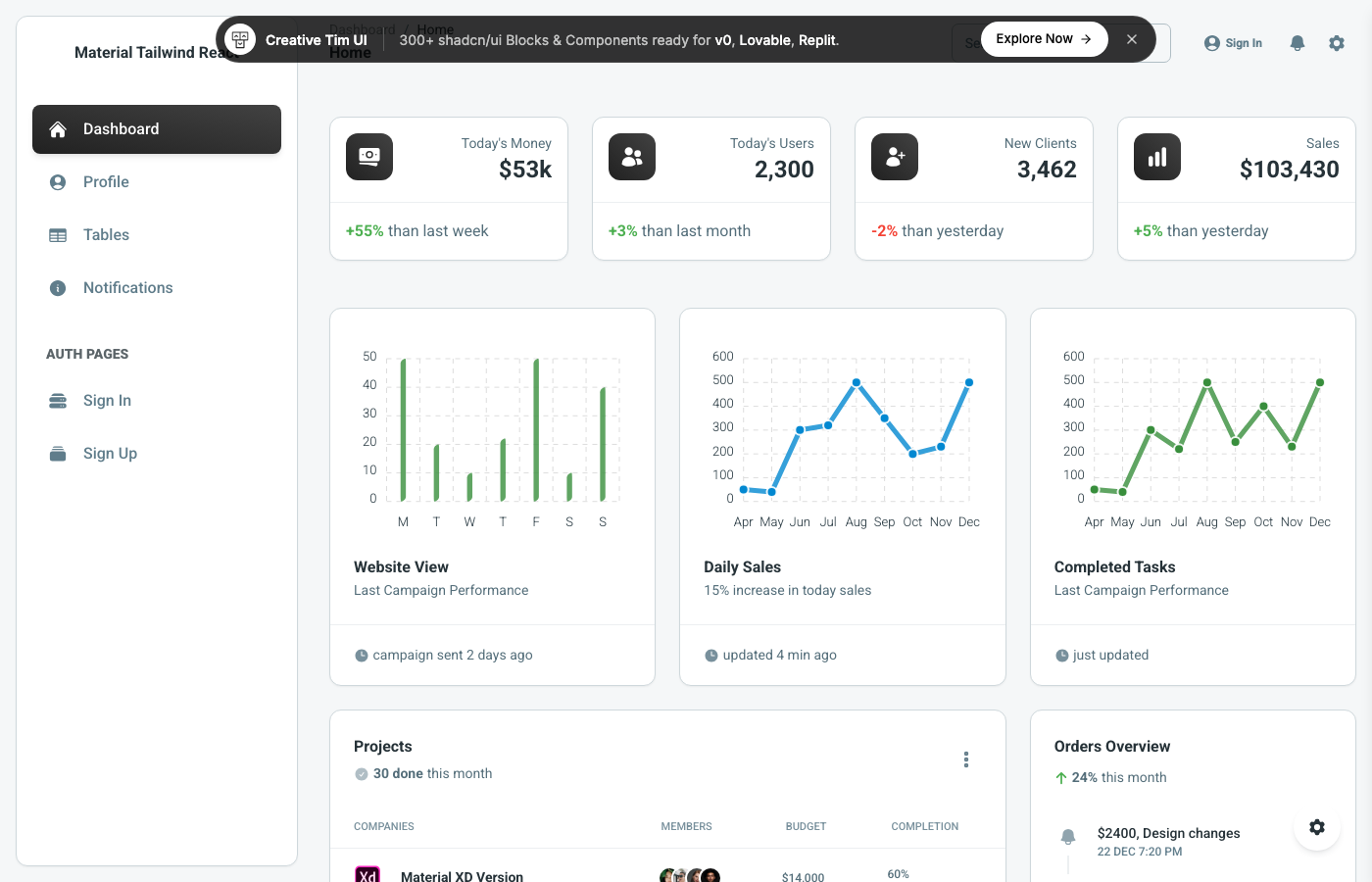Open the Tables page
The height and width of the screenshot is (882, 1372).
106,234
